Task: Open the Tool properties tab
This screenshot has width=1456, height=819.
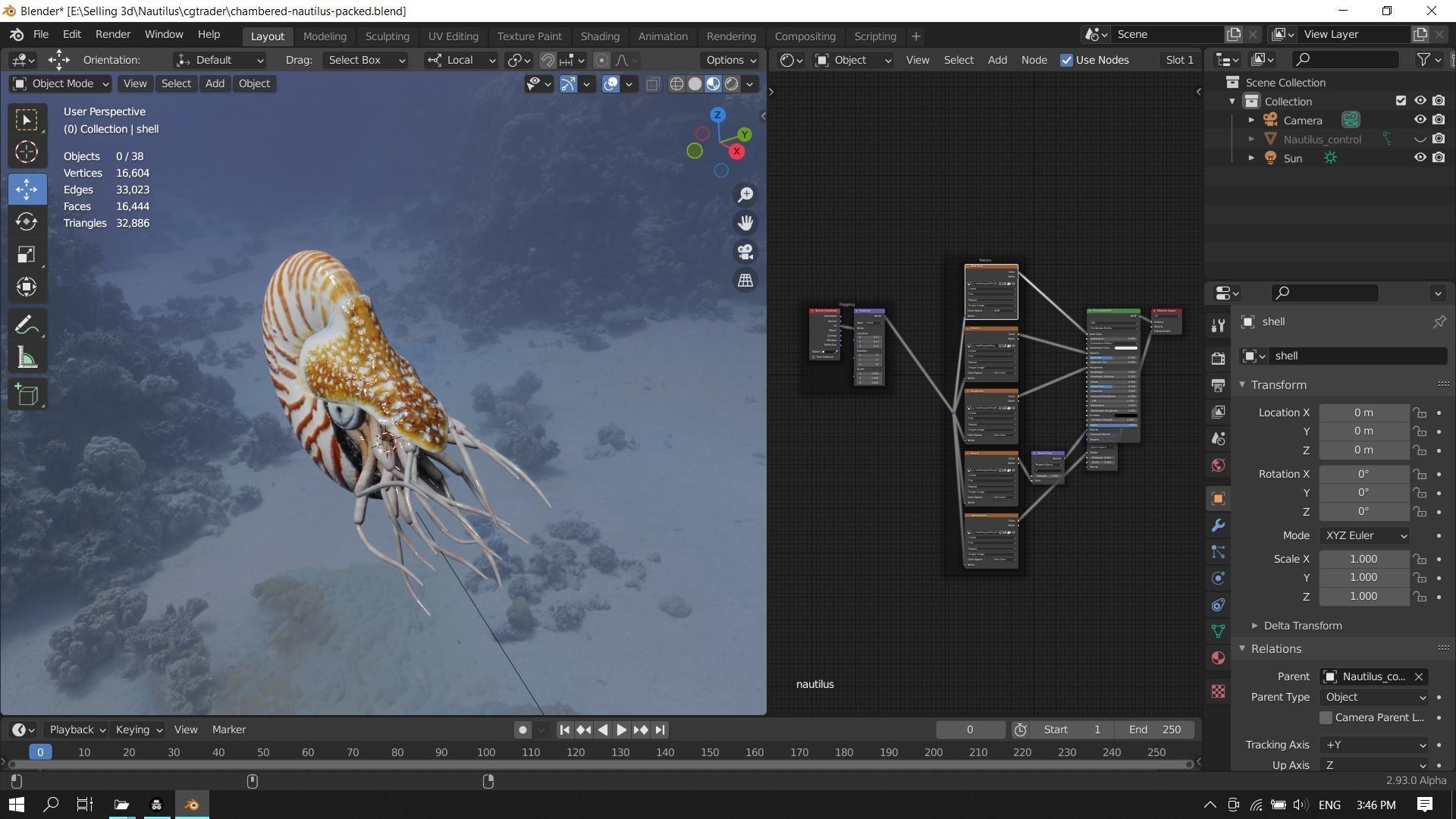Action: click(x=1218, y=325)
